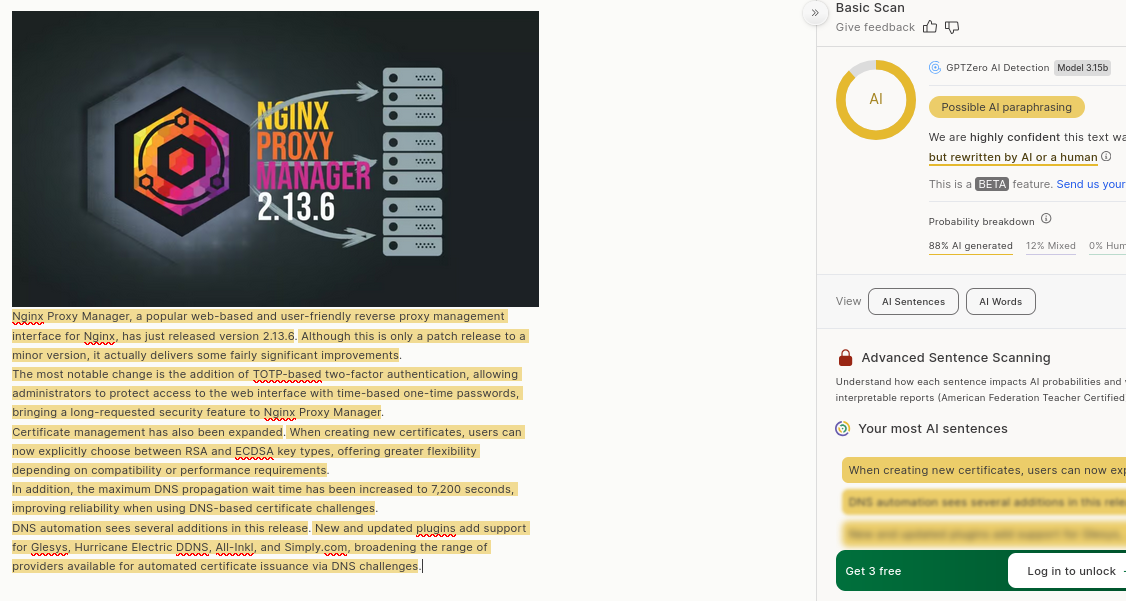The width and height of the screenshot is (1126, 601).
Task: Select the 12% Mixed tab
Action: [x=1050, y=246]
